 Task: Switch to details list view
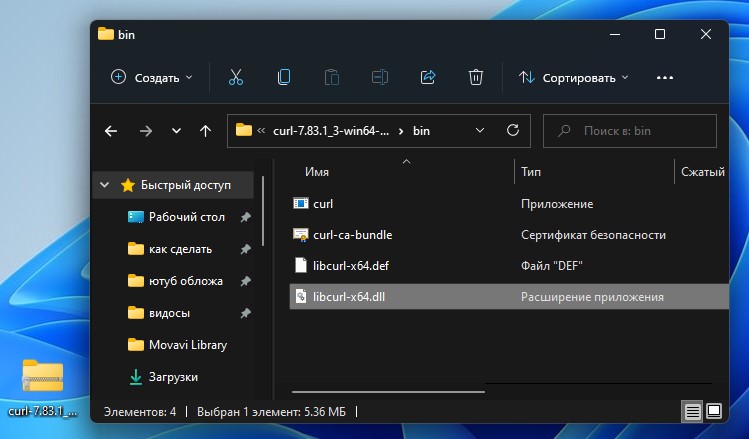click(692, 411)
